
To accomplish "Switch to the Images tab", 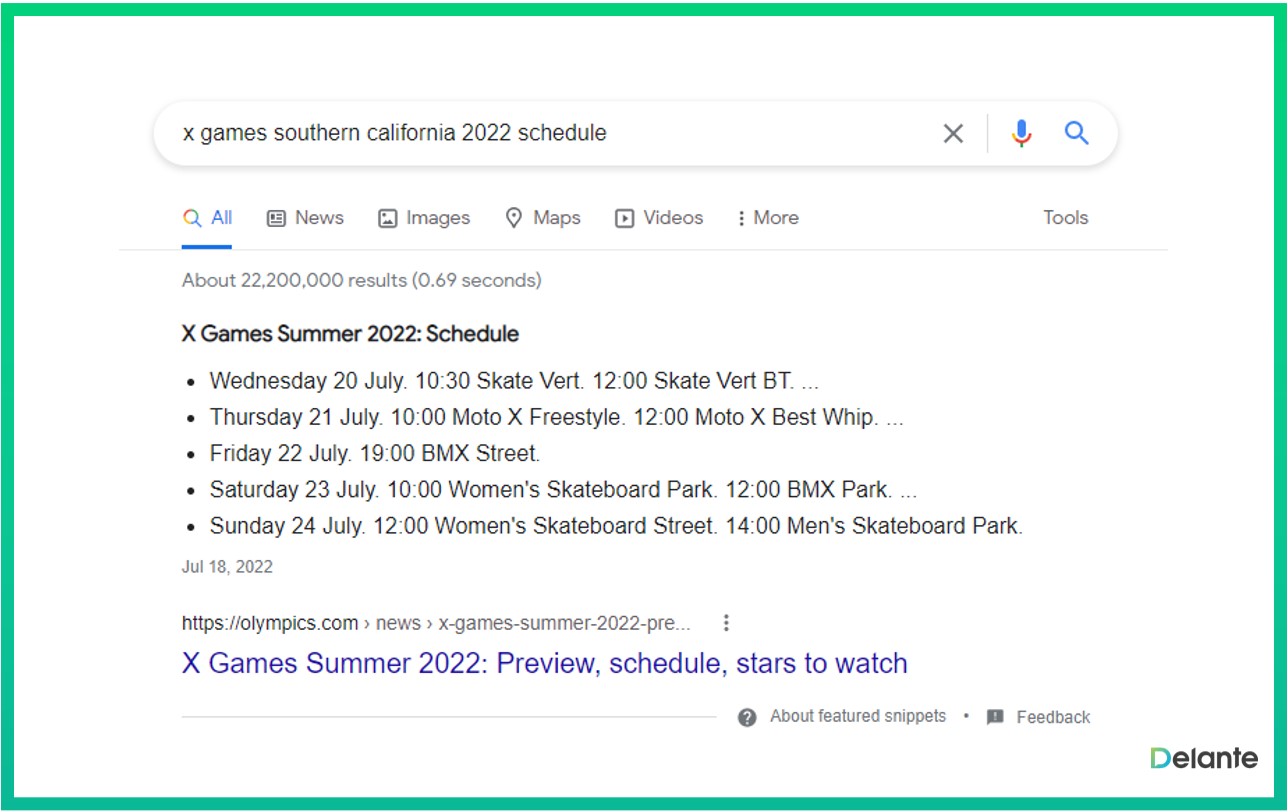I will [x=424, y=218].
